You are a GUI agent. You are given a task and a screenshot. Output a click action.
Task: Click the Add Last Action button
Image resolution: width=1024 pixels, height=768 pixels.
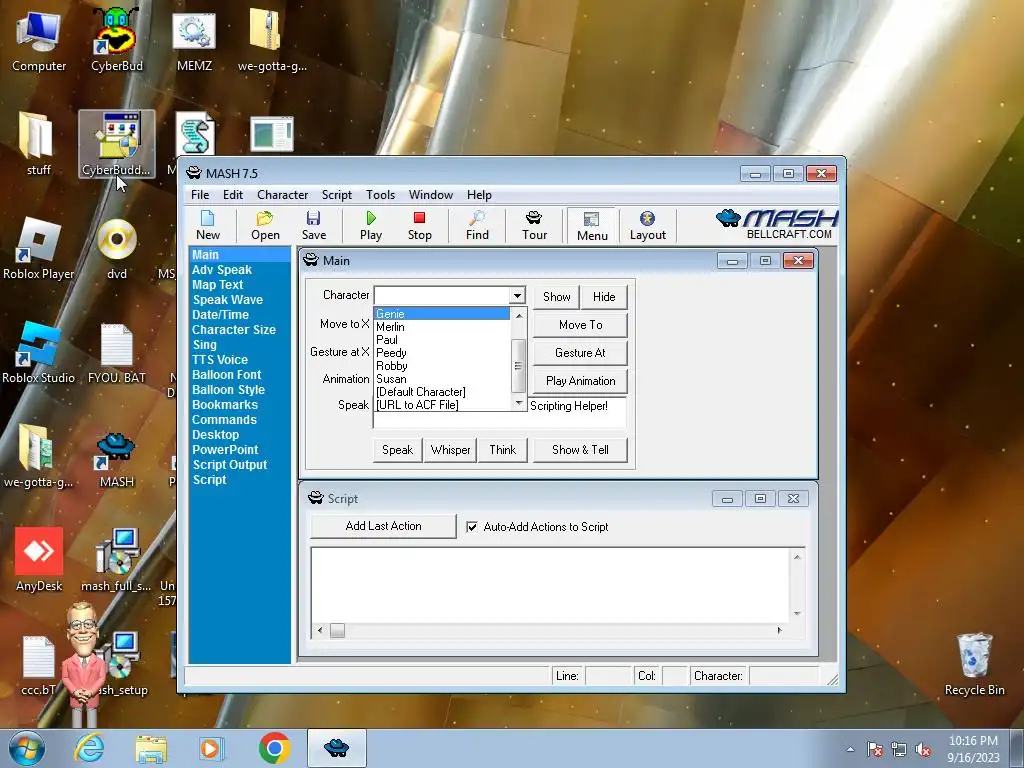[x=383, y=526]
